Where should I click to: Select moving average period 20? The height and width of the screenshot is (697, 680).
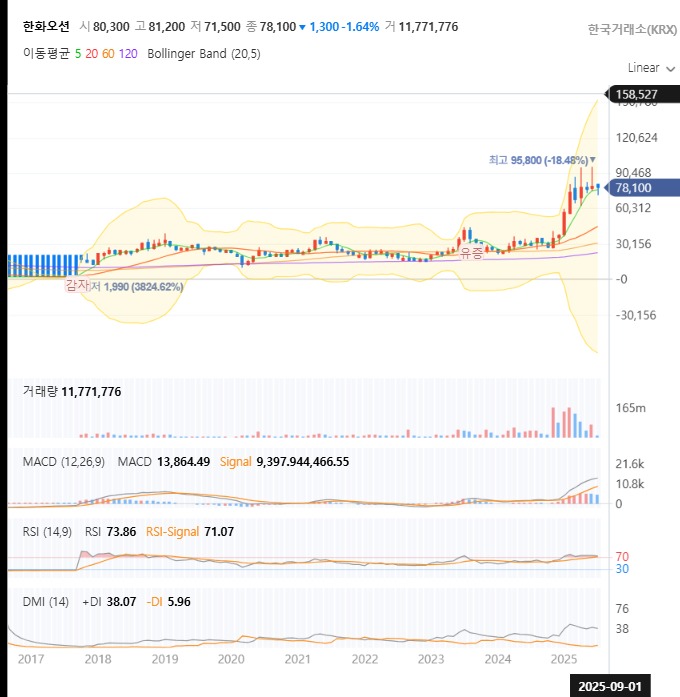(x=92, y=54)
